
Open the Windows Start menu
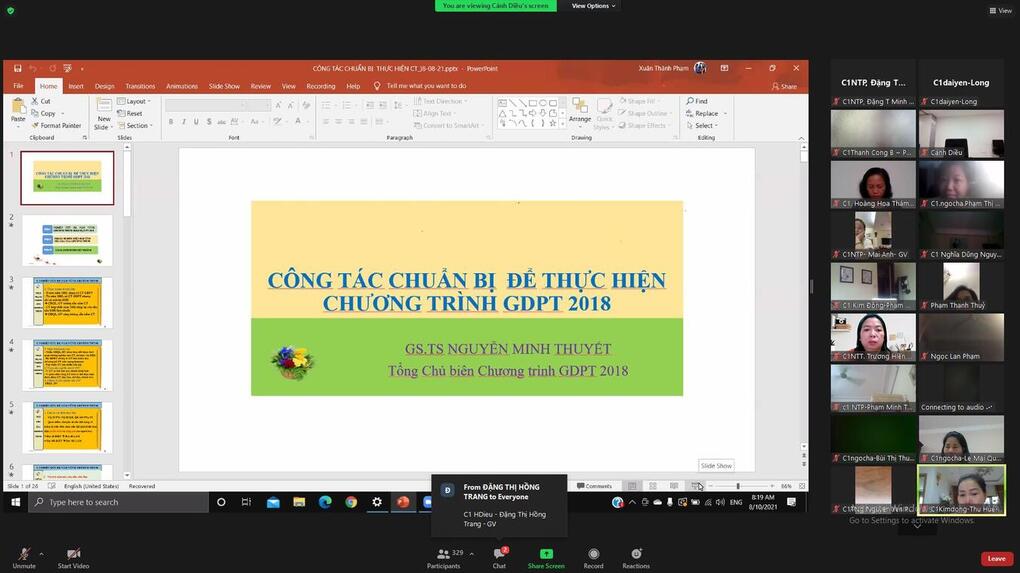[x=16, y=502]
